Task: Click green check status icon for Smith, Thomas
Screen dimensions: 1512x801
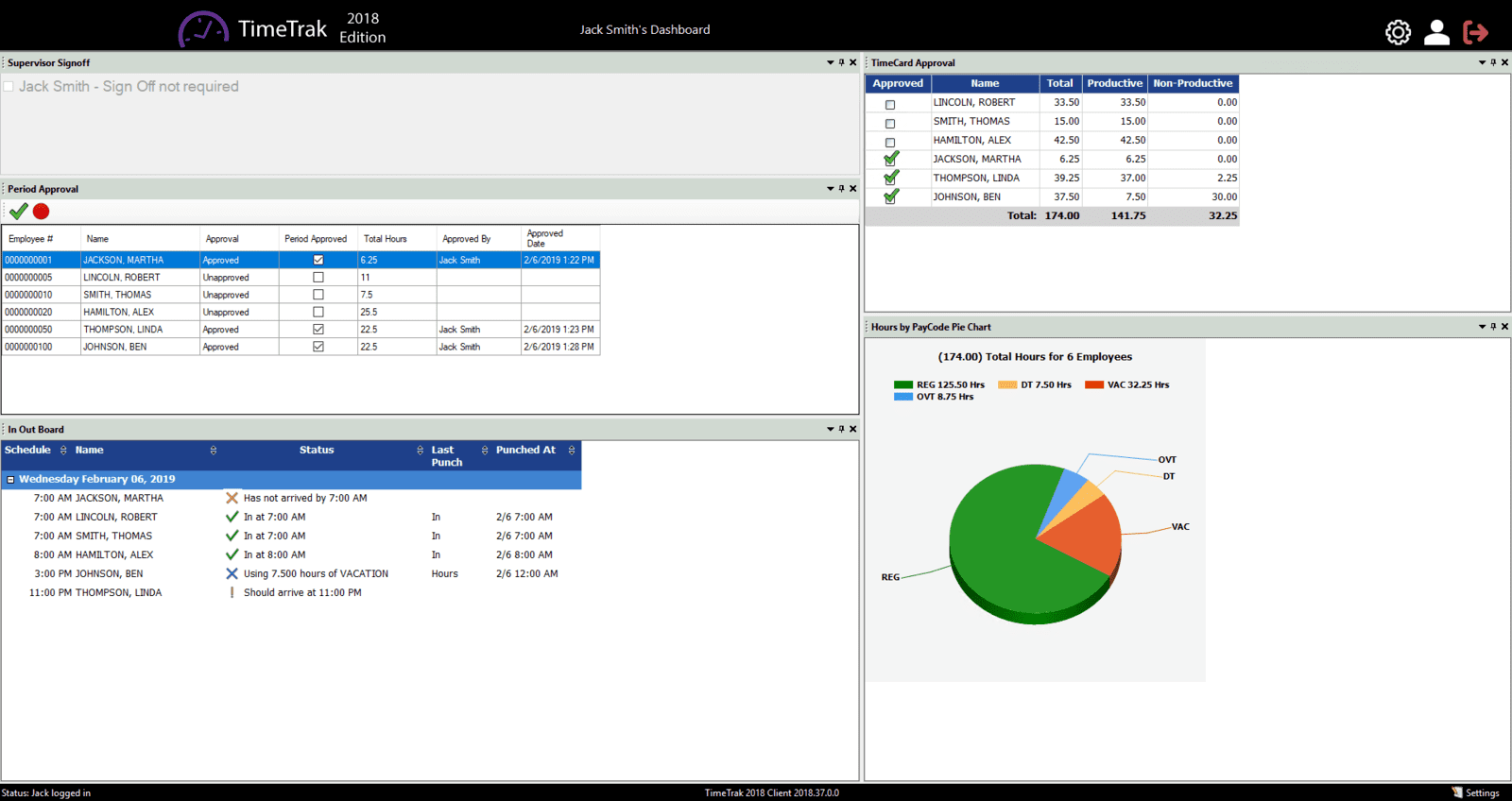Action: point(232,536)
